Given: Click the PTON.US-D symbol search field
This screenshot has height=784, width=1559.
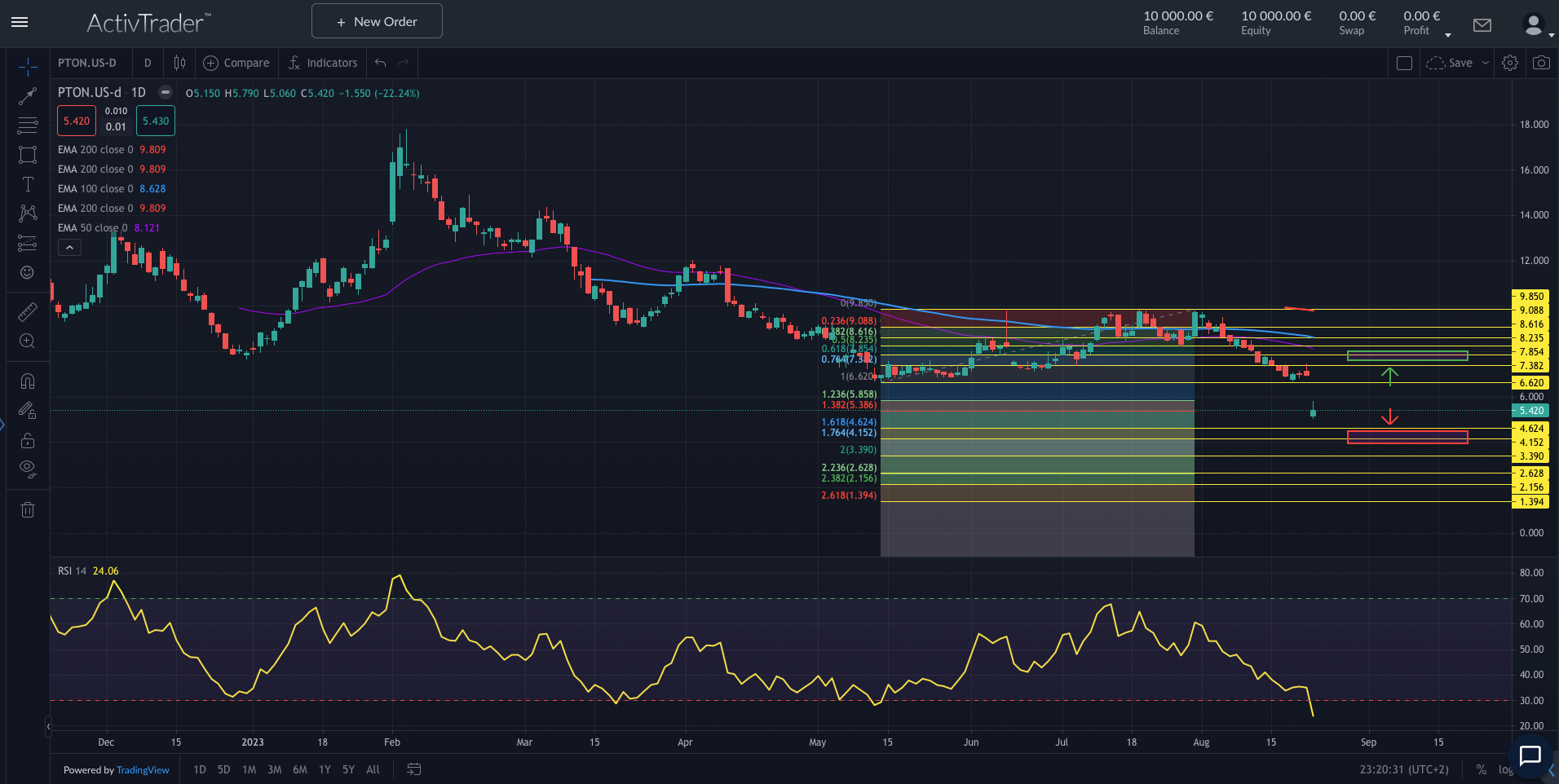Looking at the screenshot, I should point(87,63).
